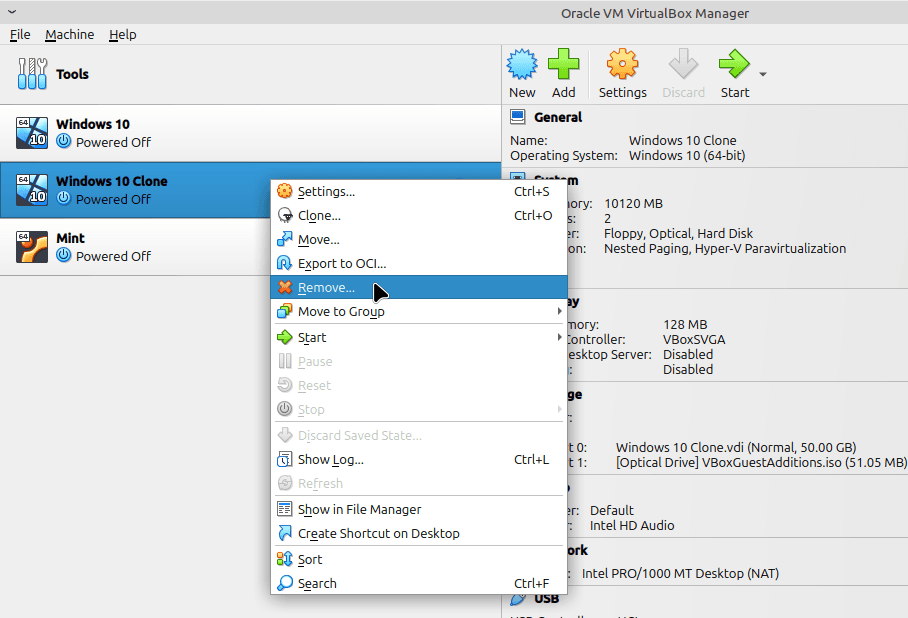Click the Export to OCI icon
Image resolution: width=908 pixels, height=618 pixels.
point(284,263)
